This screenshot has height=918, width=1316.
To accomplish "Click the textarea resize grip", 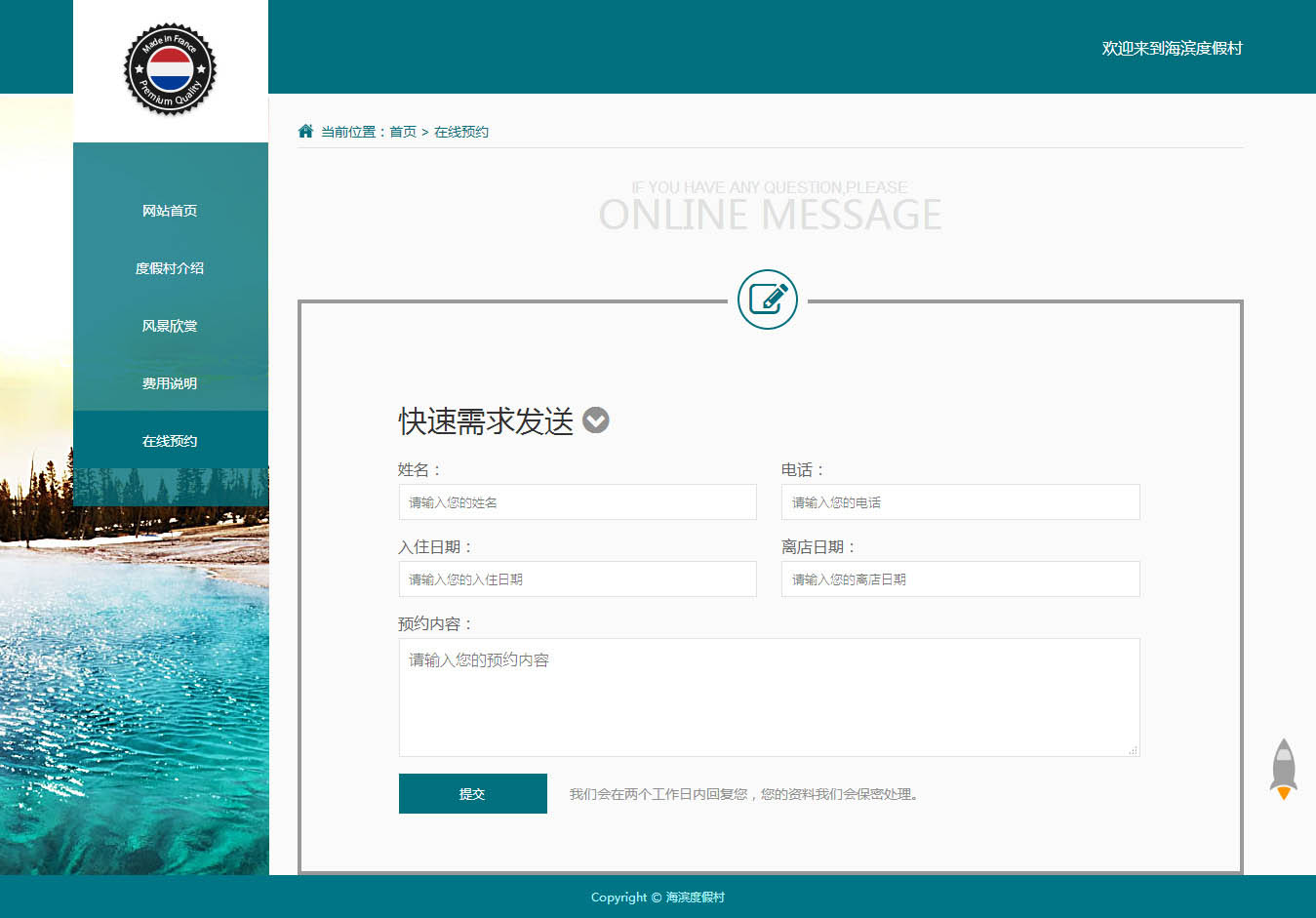I will tap(1133, 750).
